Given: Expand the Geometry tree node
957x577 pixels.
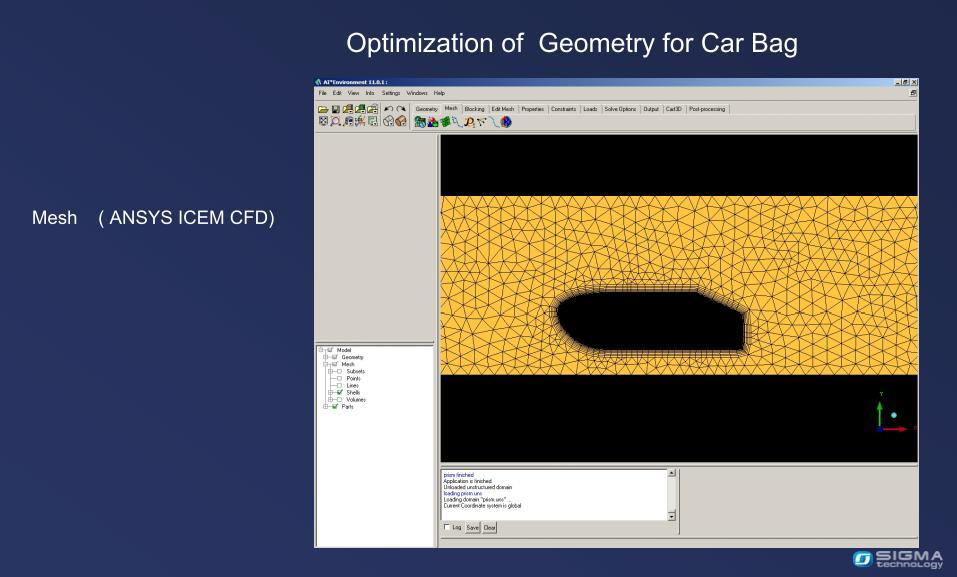Looking at the screenshot, I should point(326,357).
